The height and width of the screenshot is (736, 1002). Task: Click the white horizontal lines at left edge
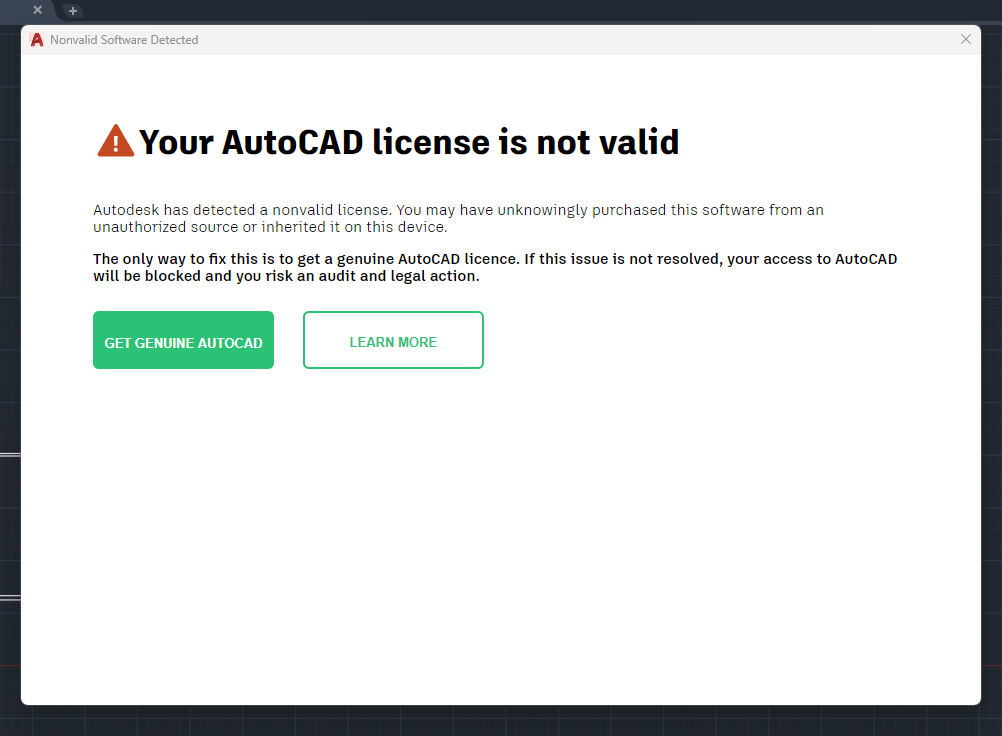9,455
